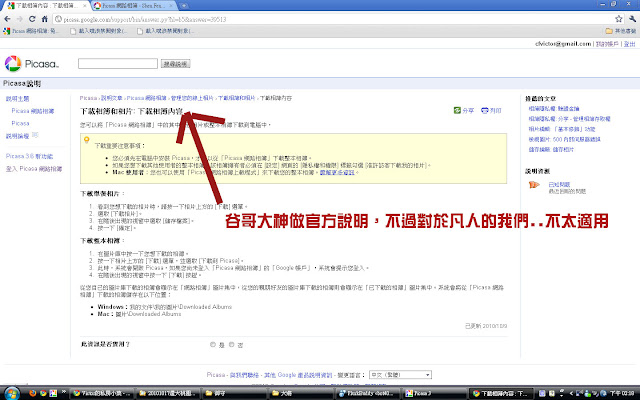Click the green share icon
Image resolution: width=640 pixels, height=400 pixels.
coord(457,110)
